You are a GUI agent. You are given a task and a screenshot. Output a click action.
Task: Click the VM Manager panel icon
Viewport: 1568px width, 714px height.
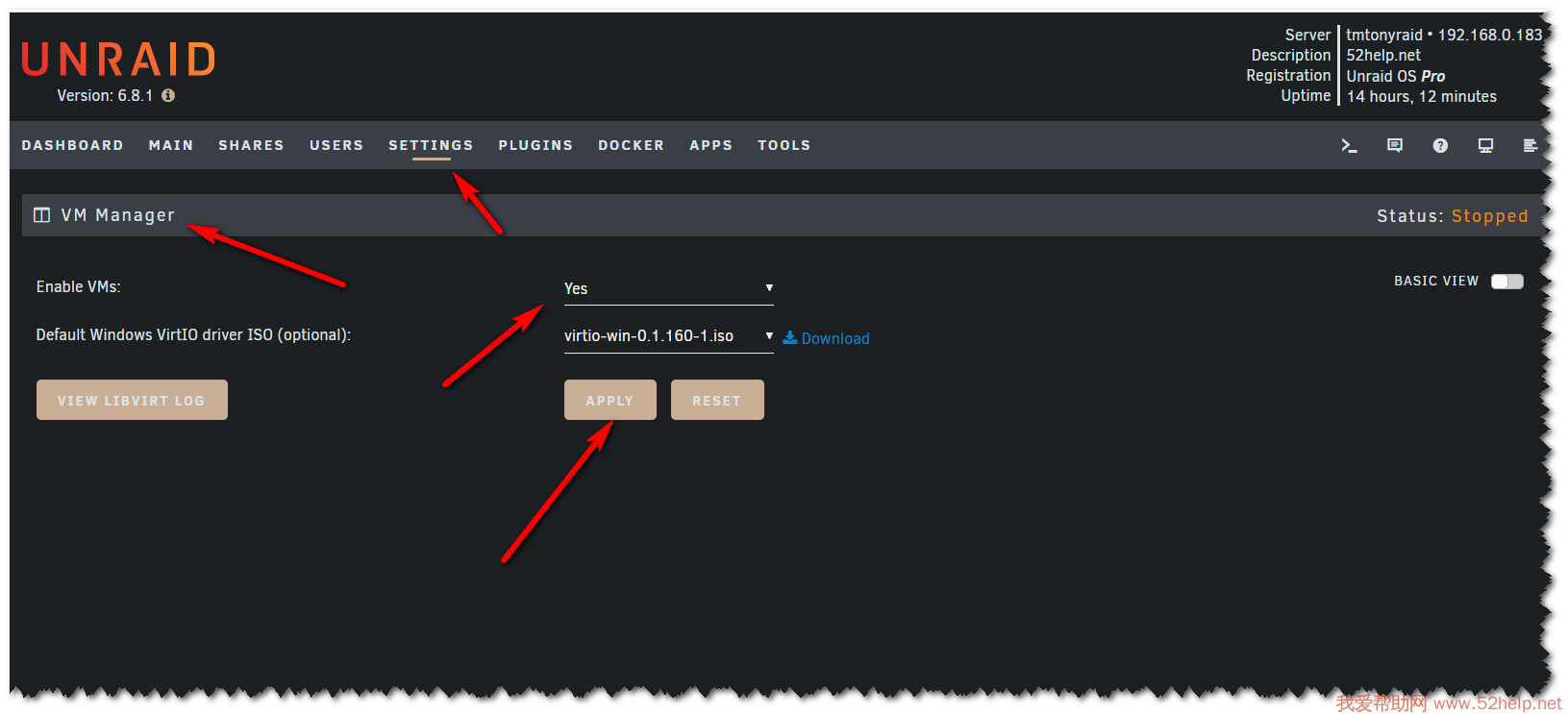tap(41, 215)
